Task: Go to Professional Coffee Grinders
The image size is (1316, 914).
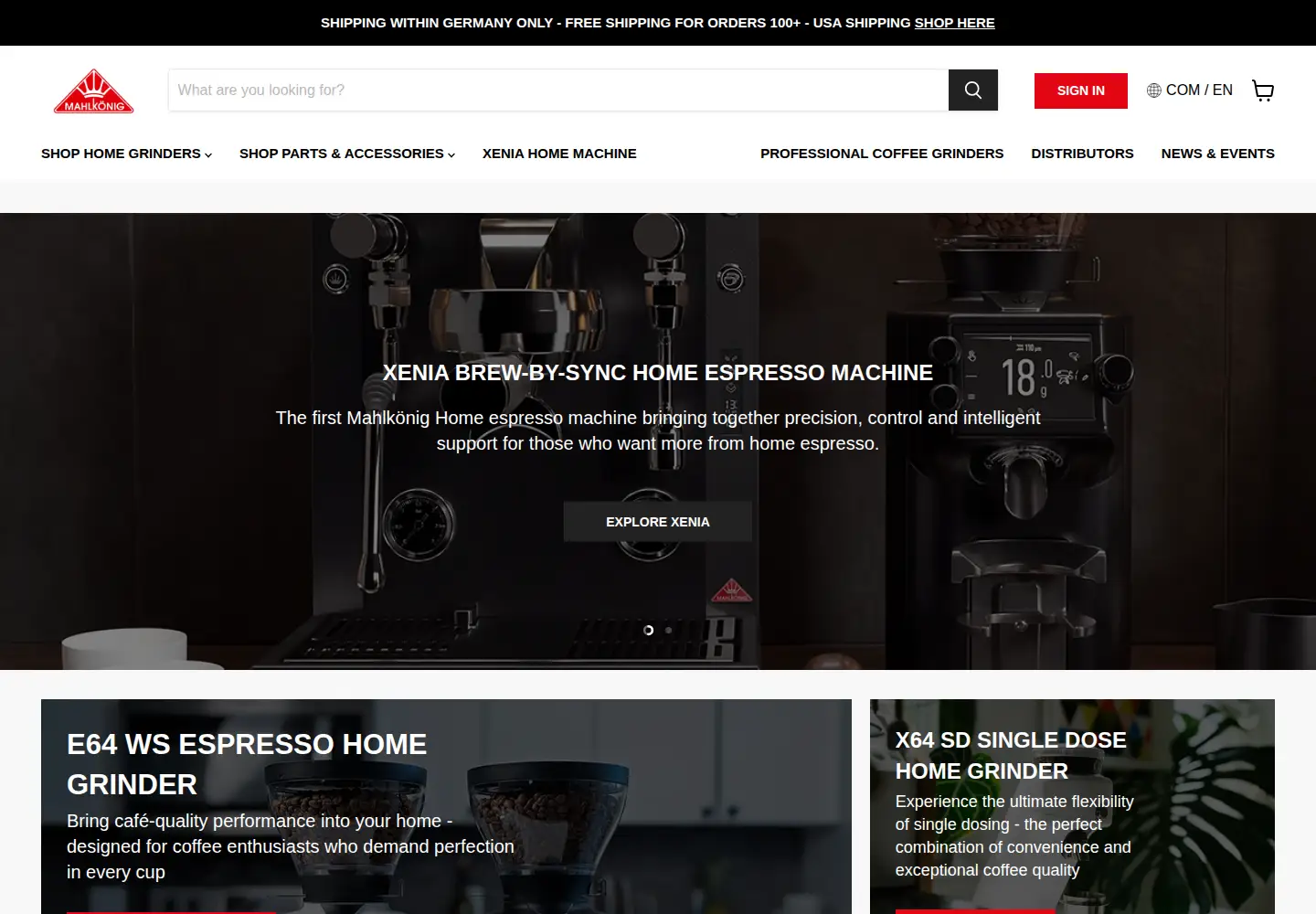Action: [882, 154]
